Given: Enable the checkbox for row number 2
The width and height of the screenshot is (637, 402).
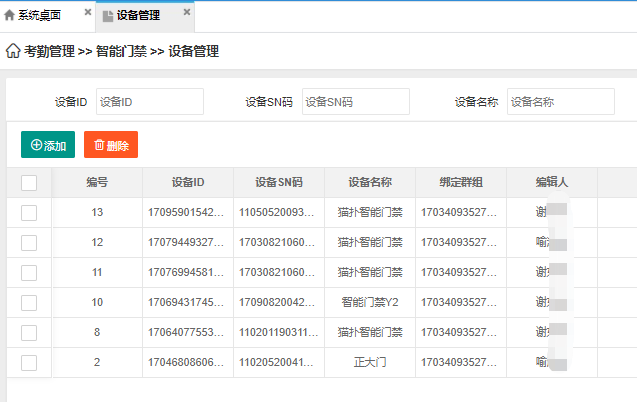Looking at the screenshot, I should click(x=29, y=362).
